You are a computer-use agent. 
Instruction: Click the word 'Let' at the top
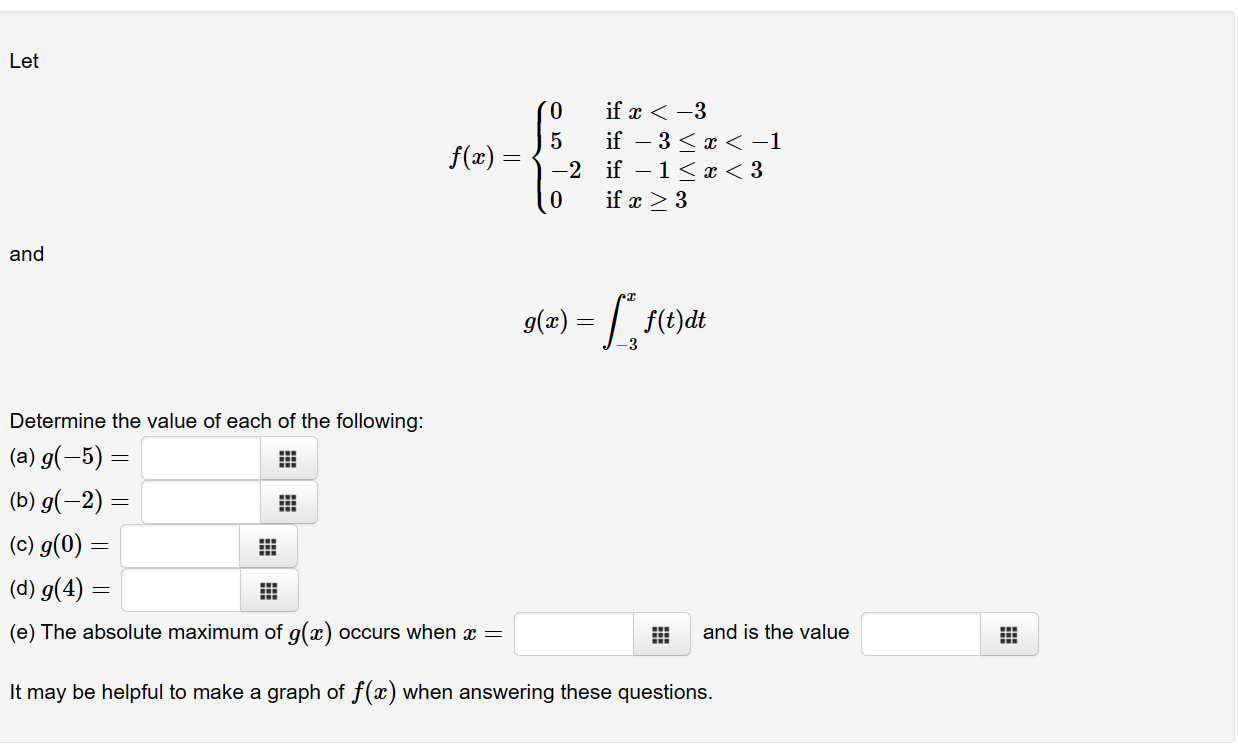point(24,61)
